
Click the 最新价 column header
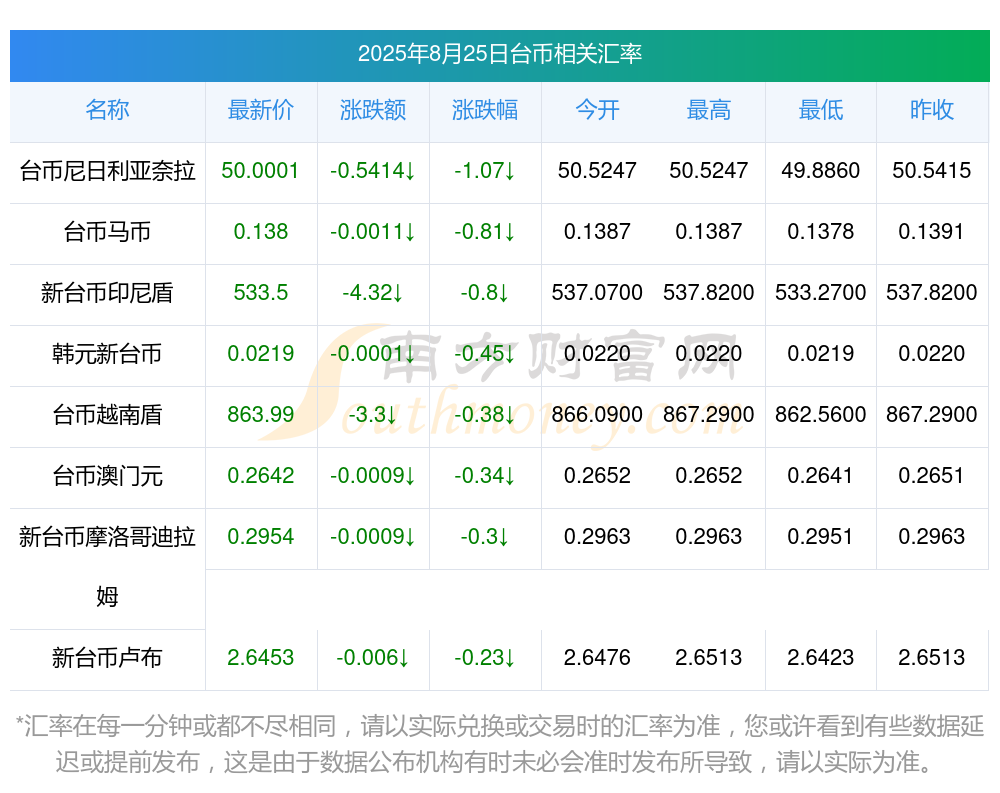260,110
